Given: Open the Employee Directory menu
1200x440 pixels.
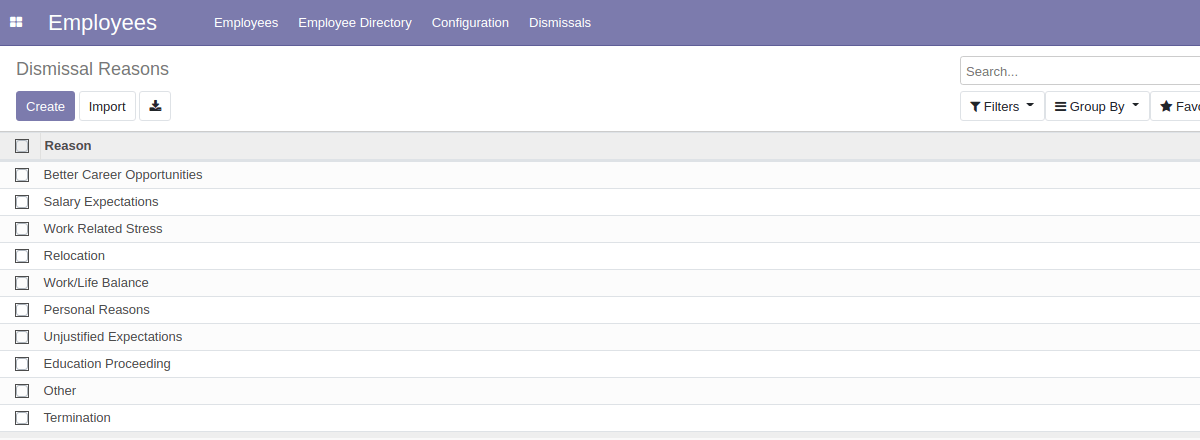Looking at the screenshot, I should pos(354,22).
